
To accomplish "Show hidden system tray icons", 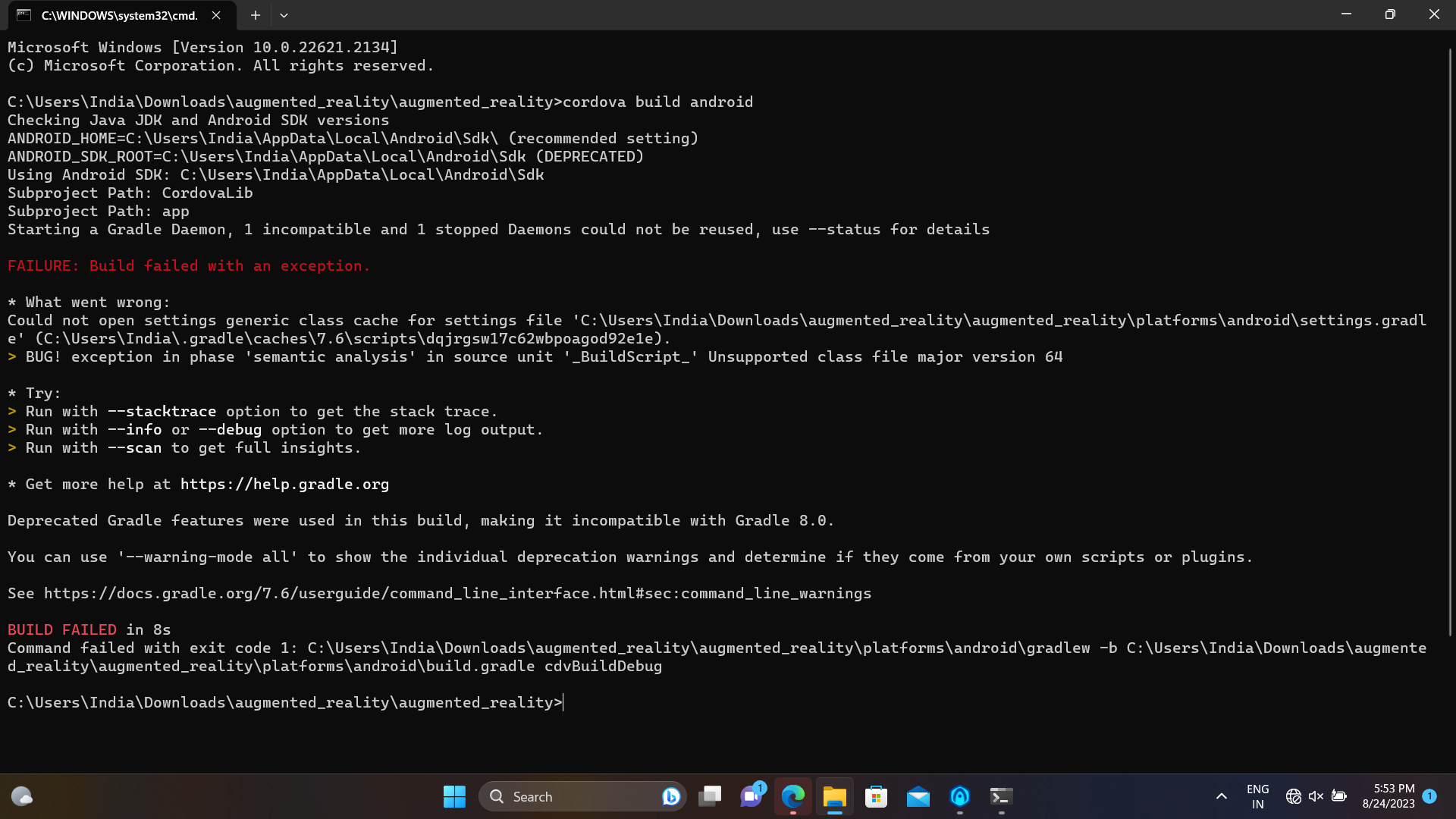I will [x=1221, y=796].
